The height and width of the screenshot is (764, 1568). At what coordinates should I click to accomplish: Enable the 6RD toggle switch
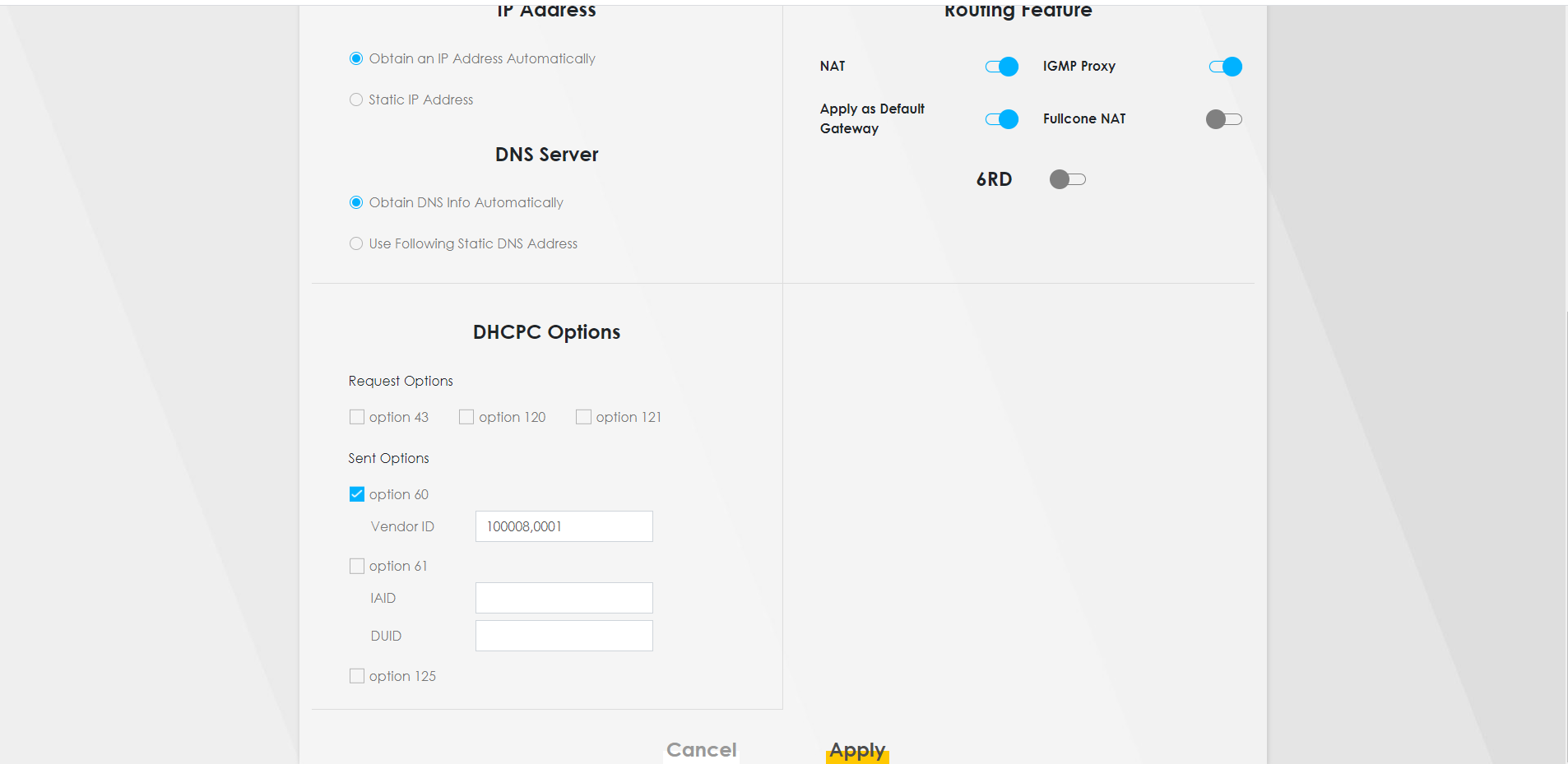1067,179
